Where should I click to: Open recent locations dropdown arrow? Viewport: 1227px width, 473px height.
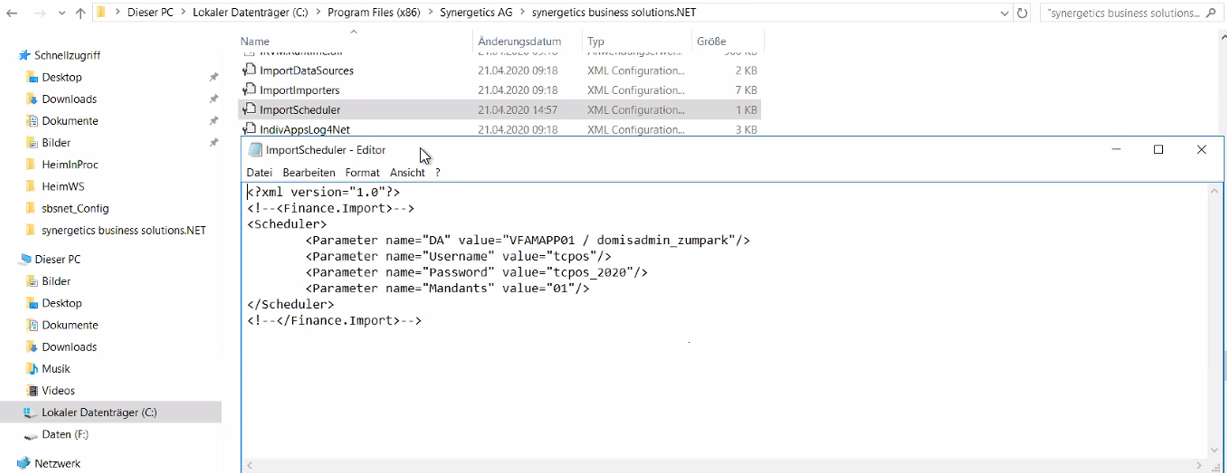pyautogui.click(x=63, y=14)
